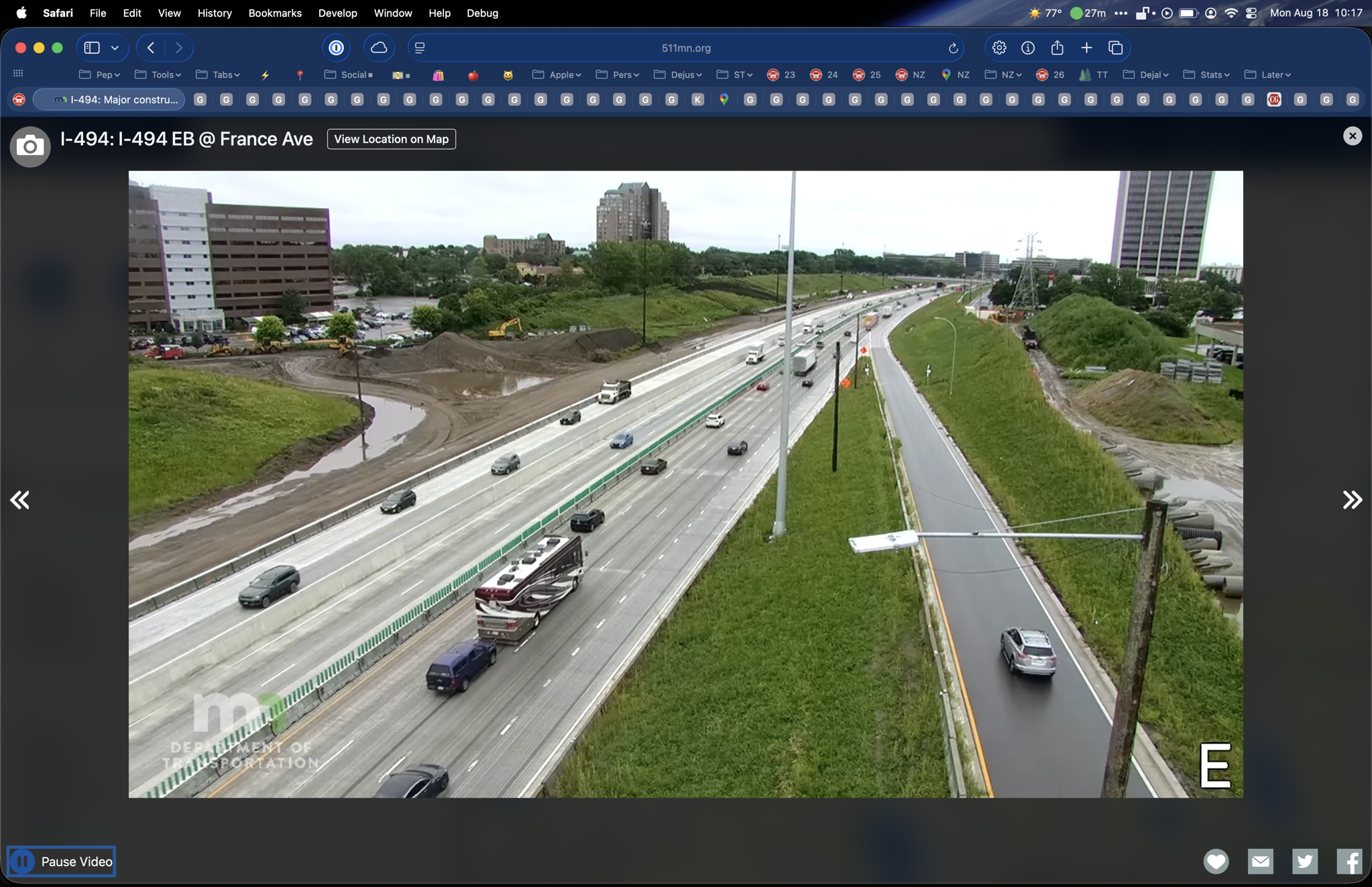Screen dimensions: 1372x887
Task: Toggle Safari sidebar
Action: 92,48
